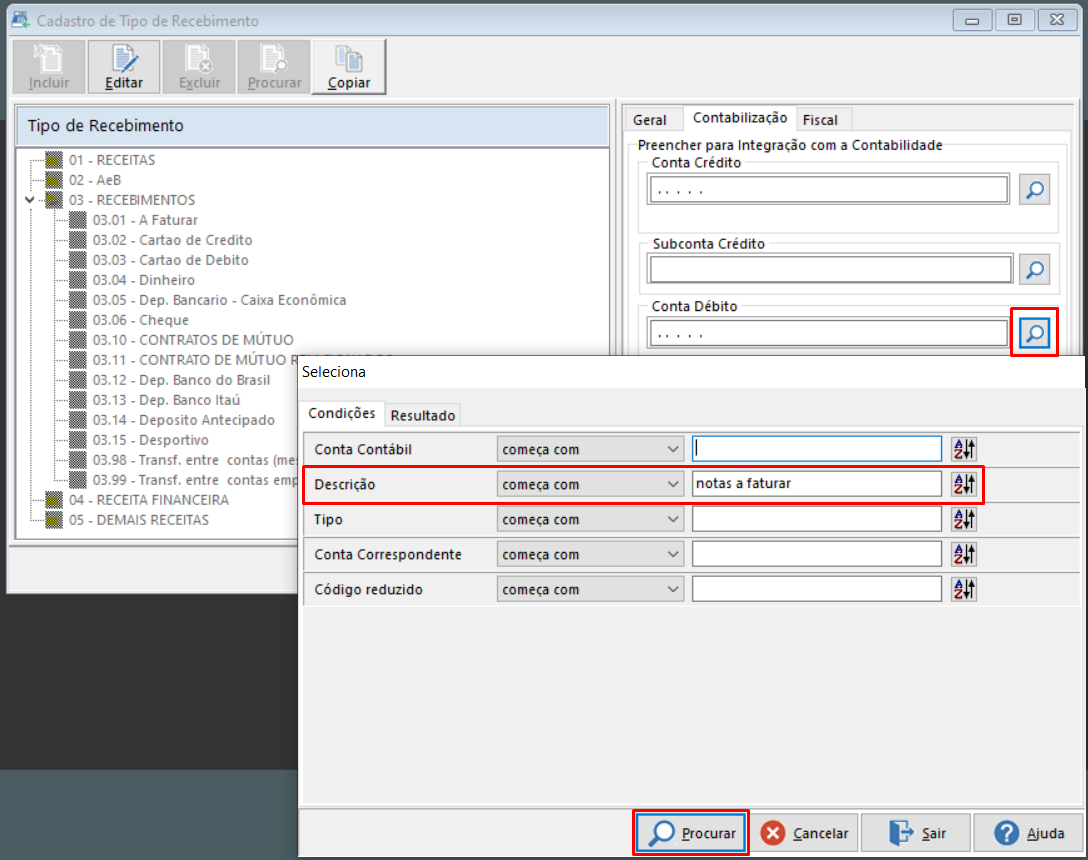The height and width of the screenshot is (860, 1088).
Task: Select 03.10 - CONTRATOS DE MÚTUO
Action: point(193,340)
